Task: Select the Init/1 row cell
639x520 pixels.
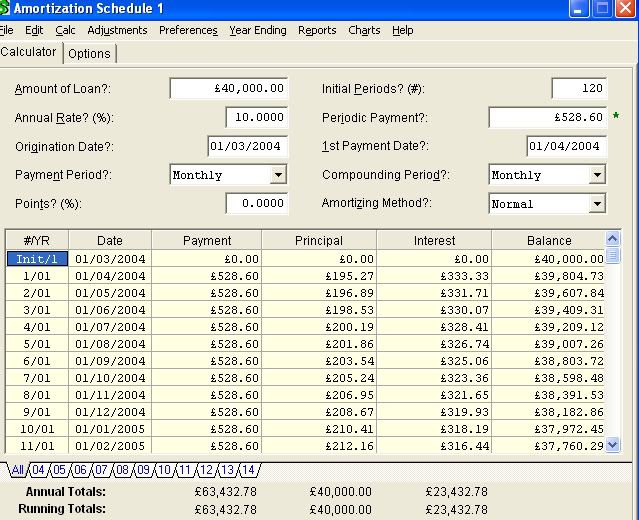Action: pyautogui.click(x=37, y=259)
